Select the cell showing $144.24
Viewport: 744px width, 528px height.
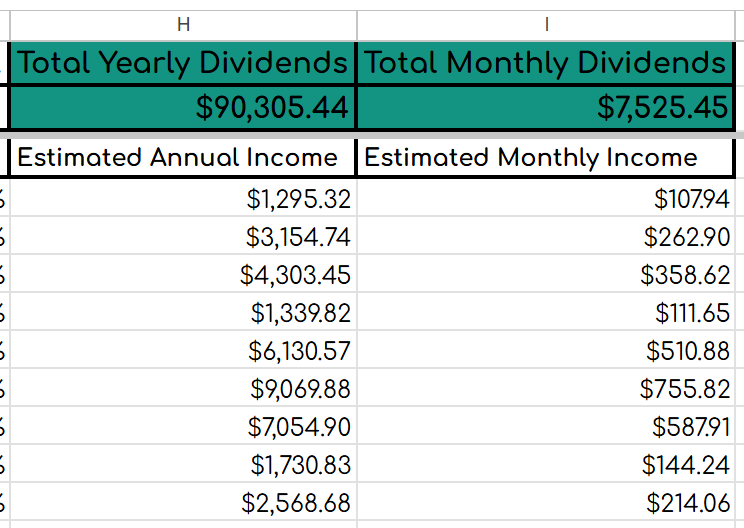(546, 463)
